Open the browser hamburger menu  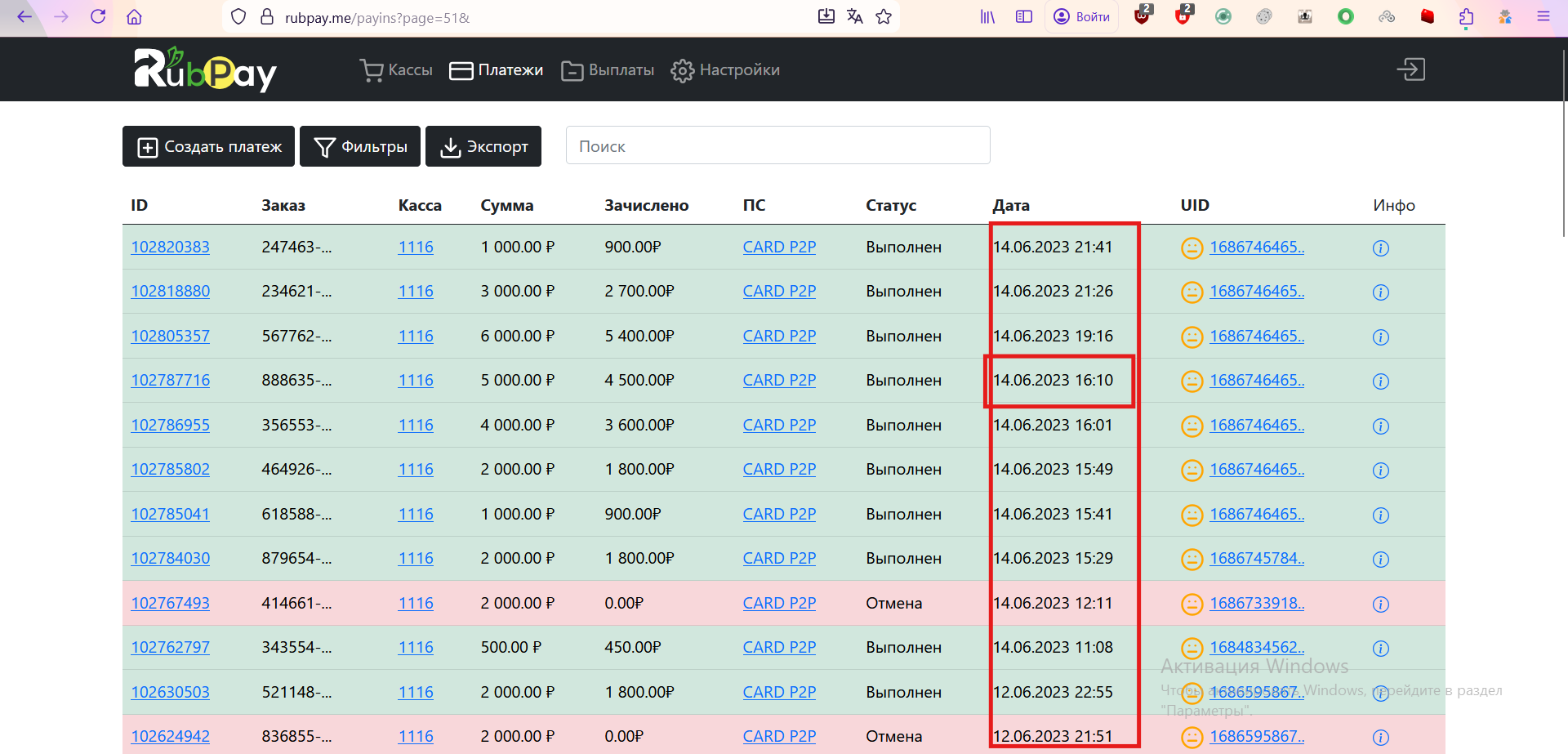tap(1543, 17)
